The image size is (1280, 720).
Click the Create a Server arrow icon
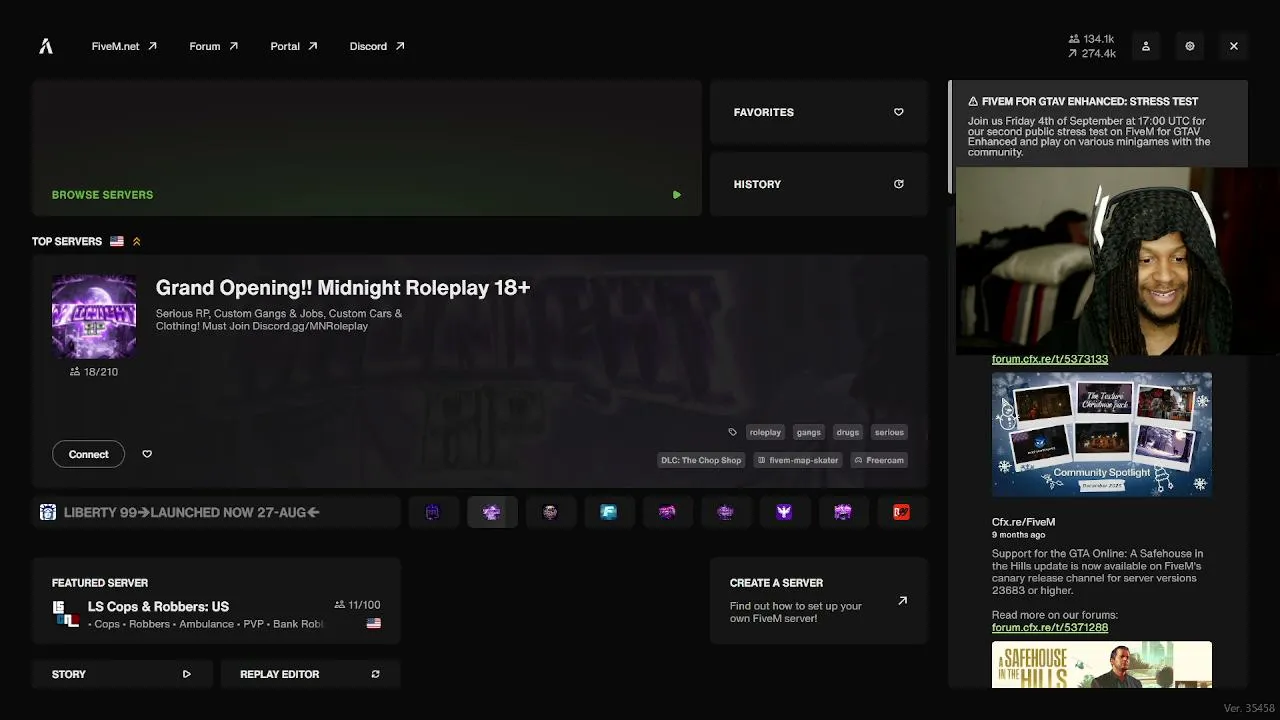[902, 601]
